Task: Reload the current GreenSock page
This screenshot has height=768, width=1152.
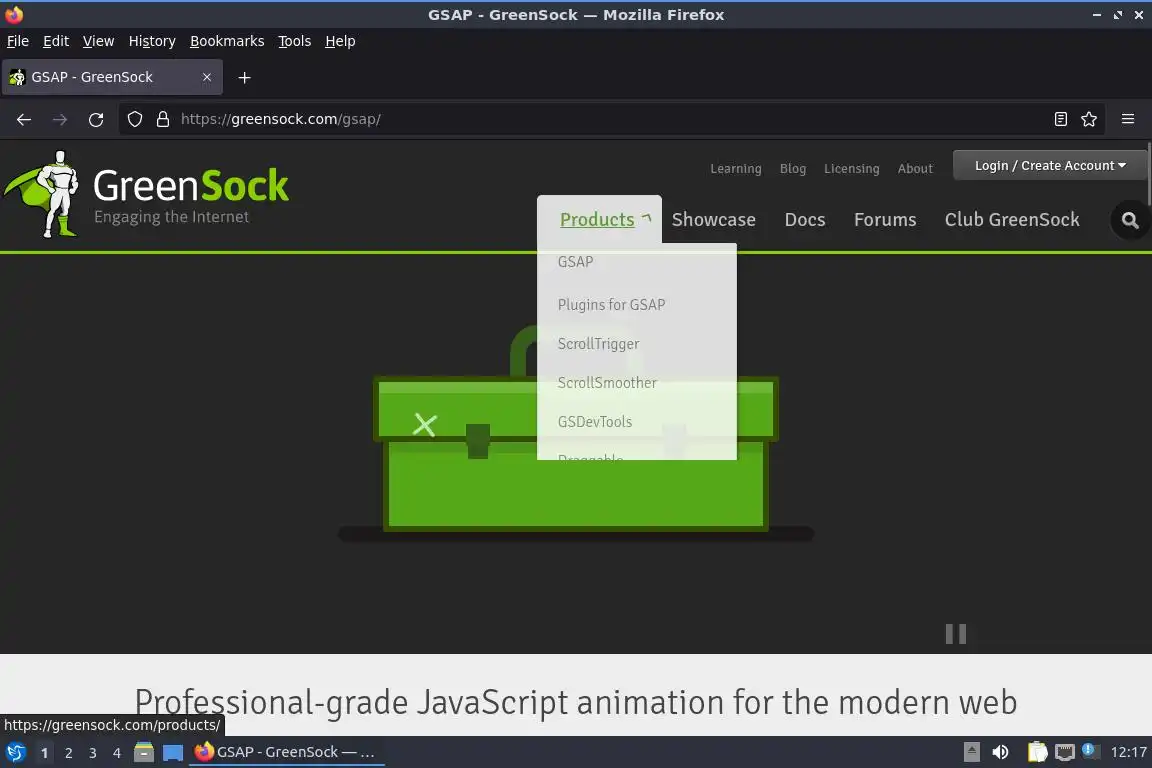Action: click(96, 119)
